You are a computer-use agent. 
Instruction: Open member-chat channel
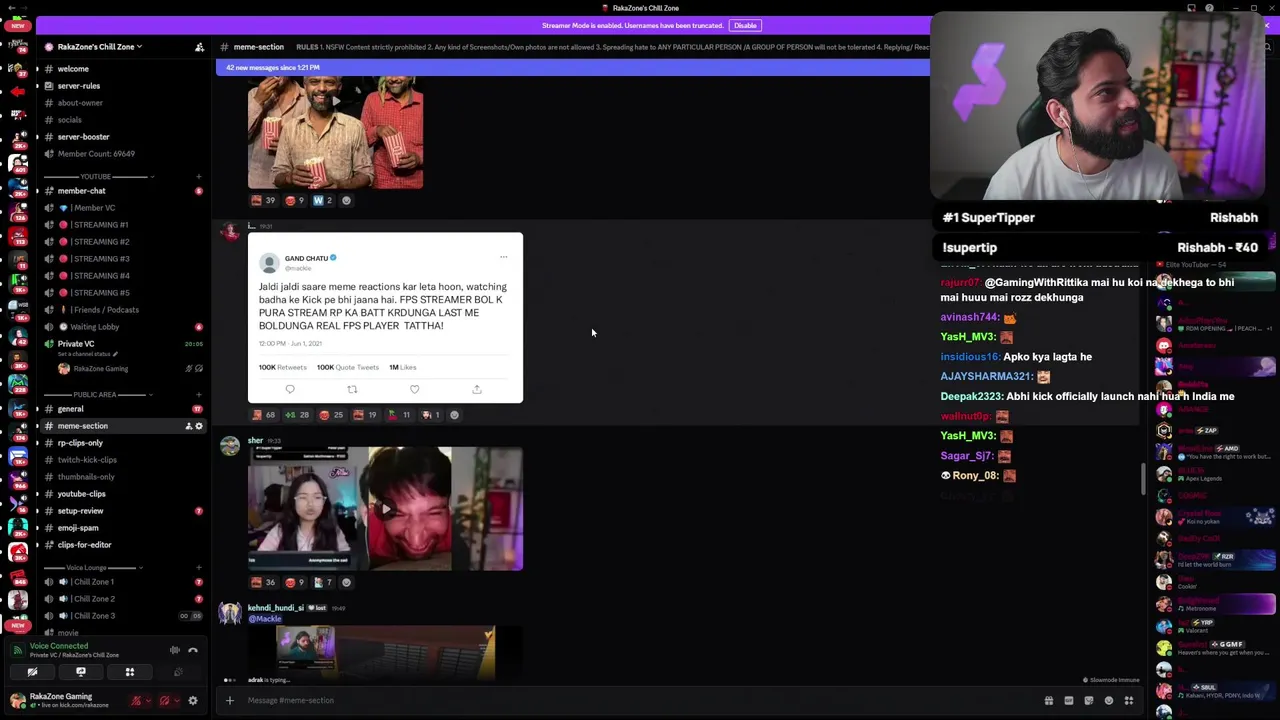pos(81,191)
